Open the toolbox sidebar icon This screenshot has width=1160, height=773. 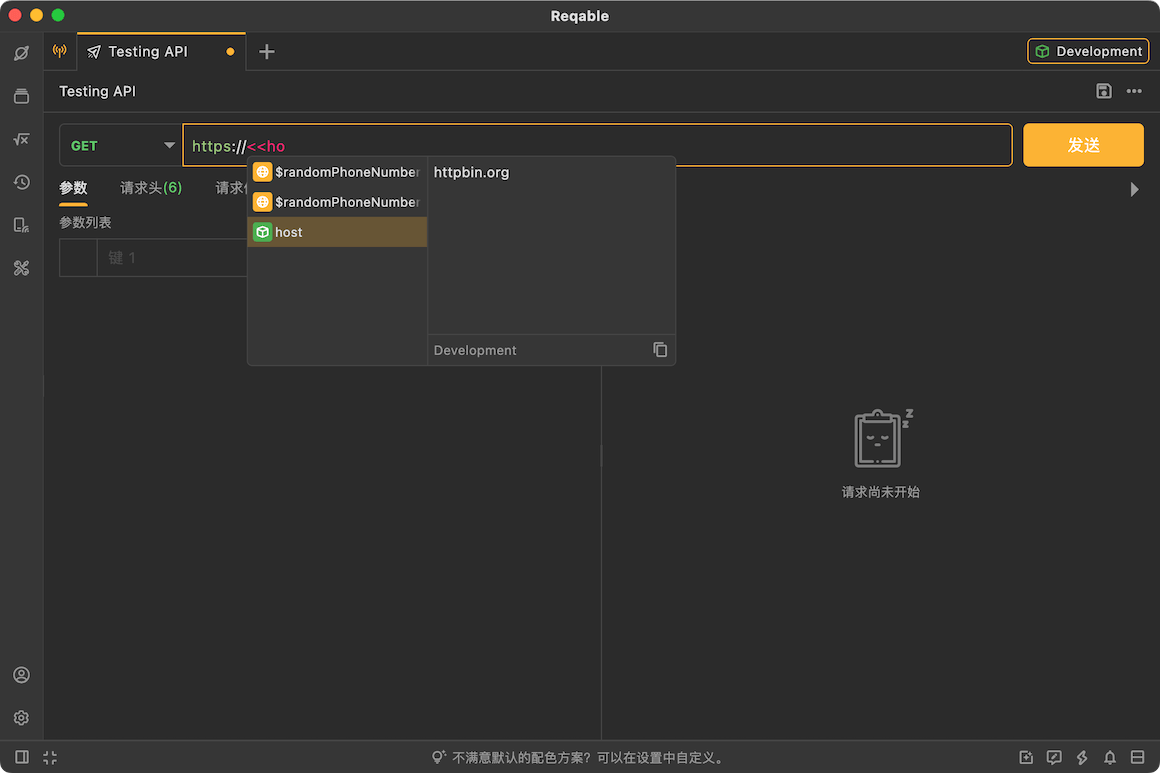tap(21, 268)
